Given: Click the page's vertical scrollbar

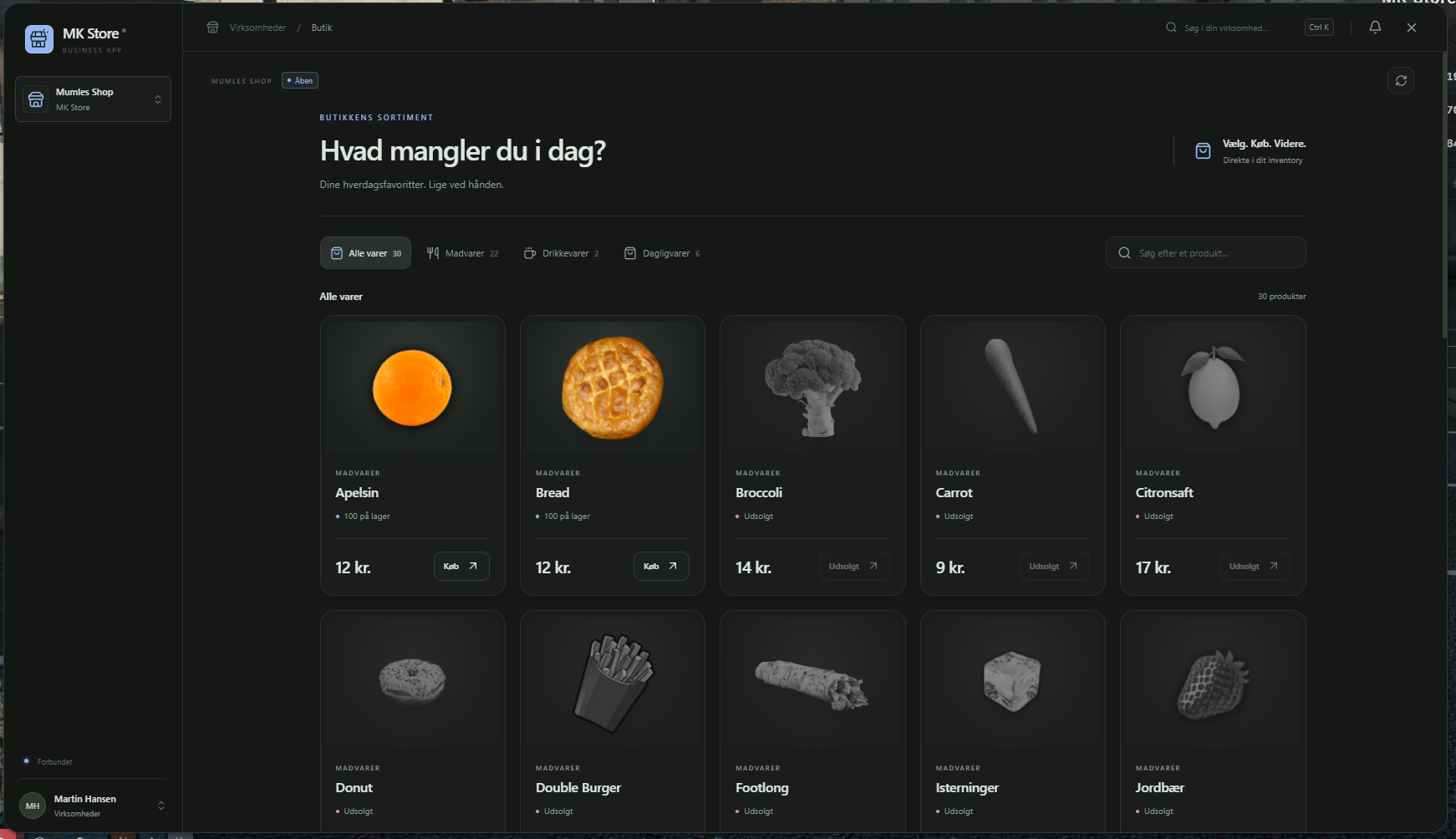Looking at the screenshot, I should [x=1444, y=196].
